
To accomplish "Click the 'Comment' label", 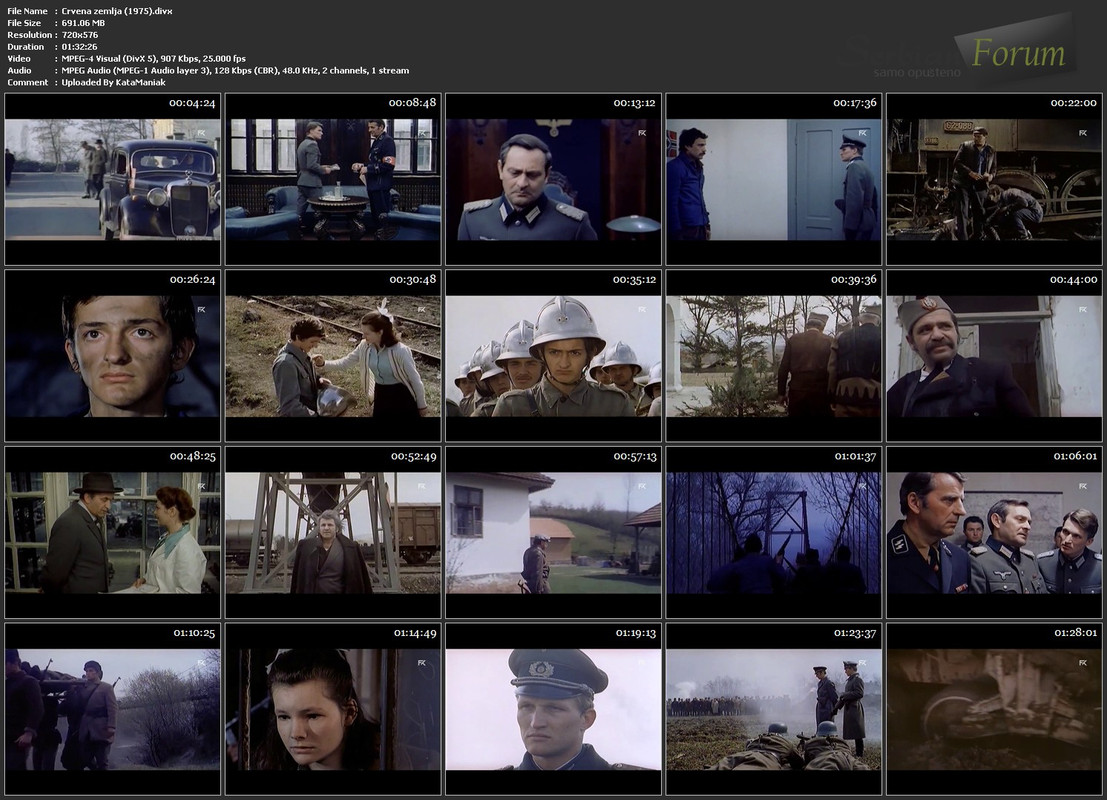I will pos(28,83).
